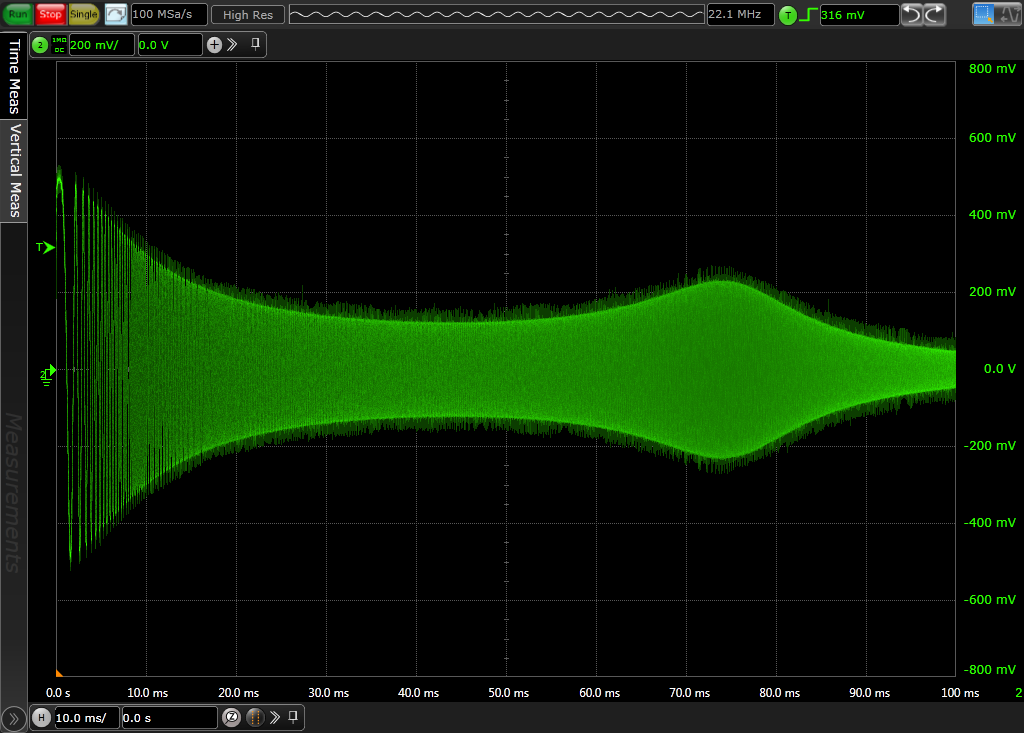Select the waveform drag tool icon

coord(1009,14)
